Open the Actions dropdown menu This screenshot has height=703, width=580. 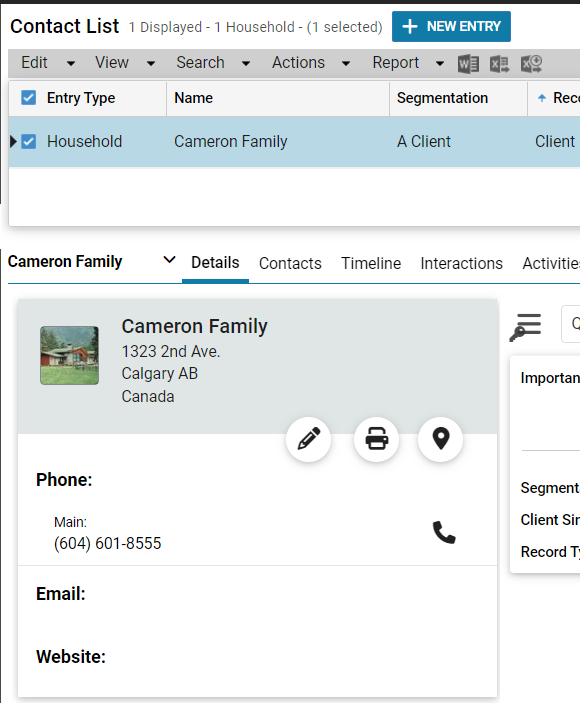311,63
